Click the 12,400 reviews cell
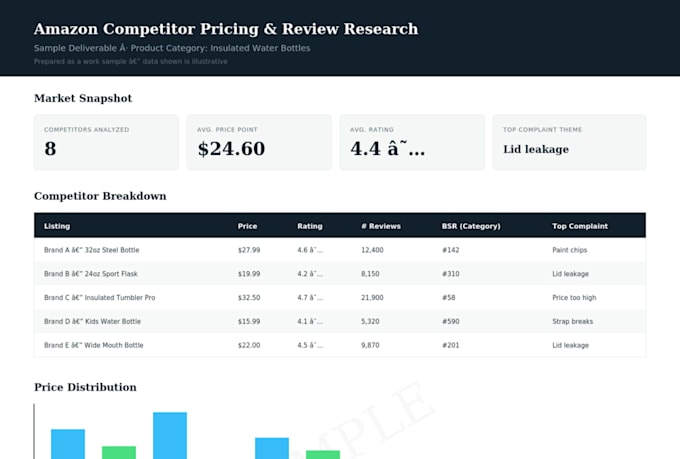 372,250
